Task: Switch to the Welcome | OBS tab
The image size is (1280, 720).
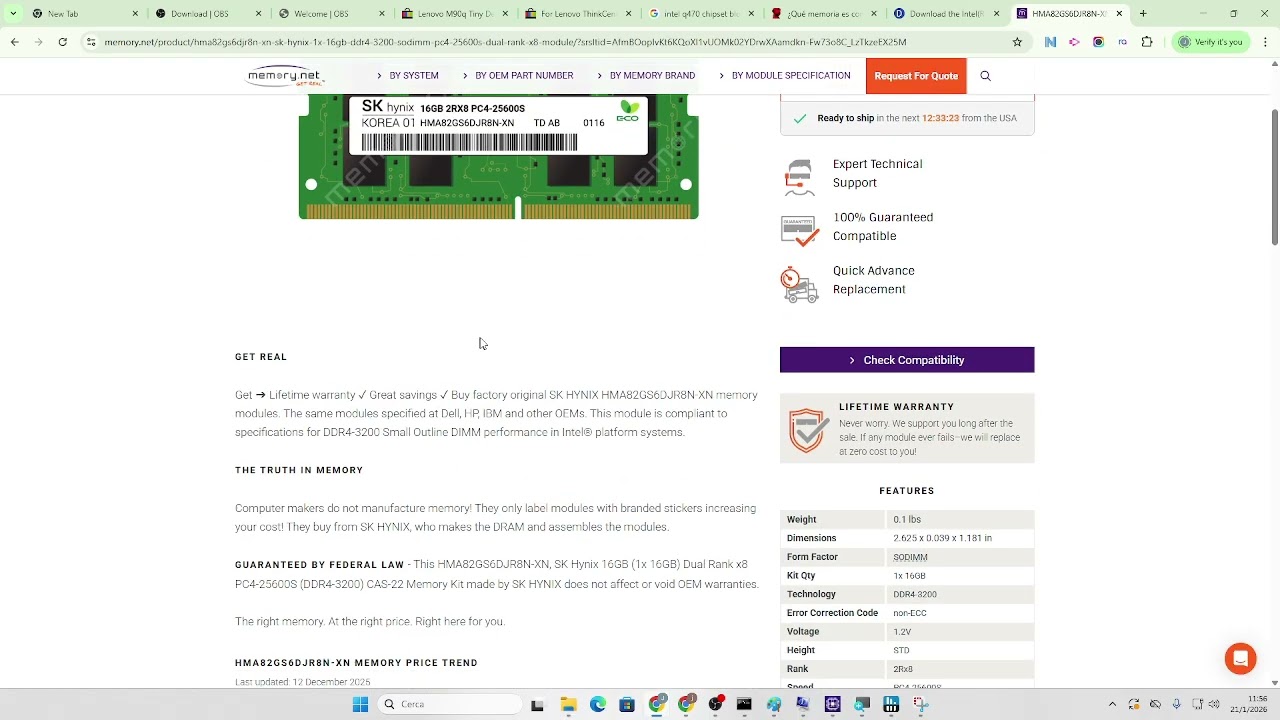Action: pyautogui.click(x=332, y=14)
